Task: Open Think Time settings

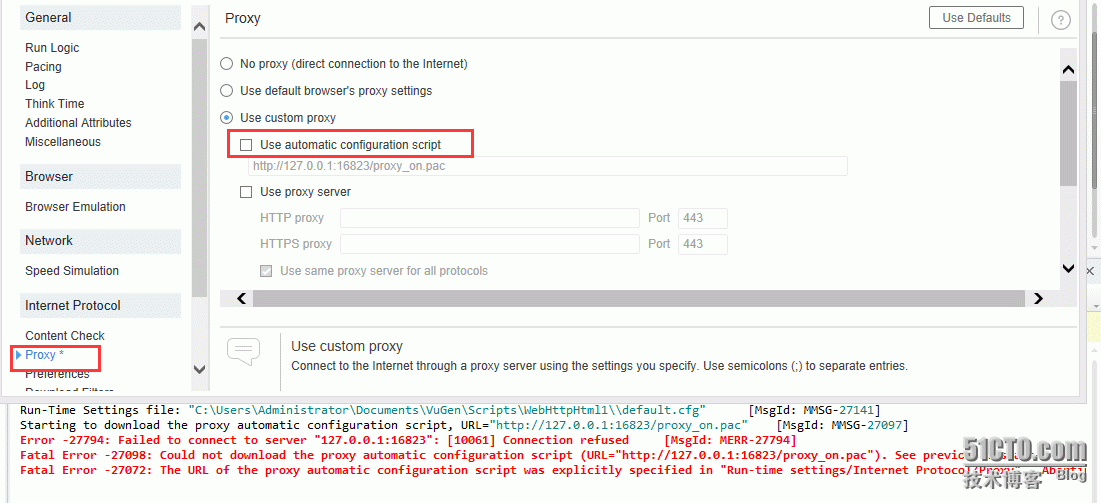Action: tap(54, 103)
